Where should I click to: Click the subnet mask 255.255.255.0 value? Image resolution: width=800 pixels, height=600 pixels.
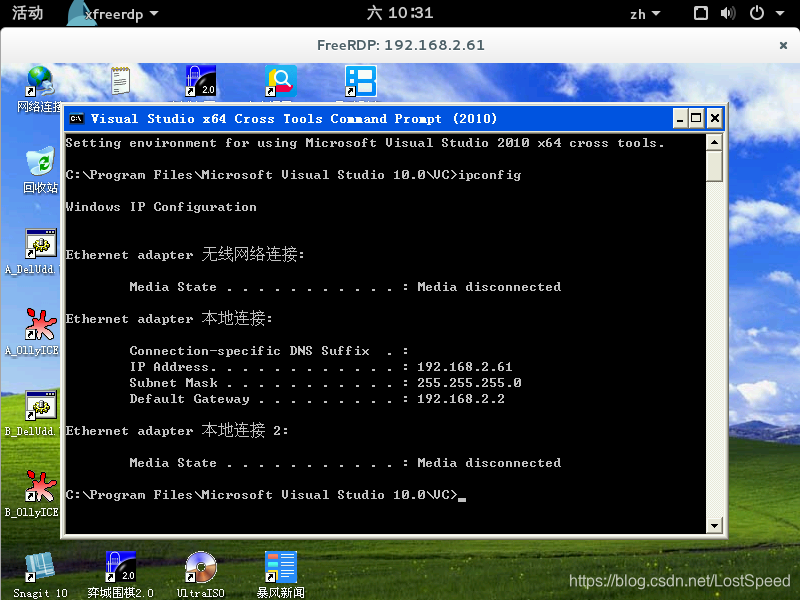click(x=469, y=383)
